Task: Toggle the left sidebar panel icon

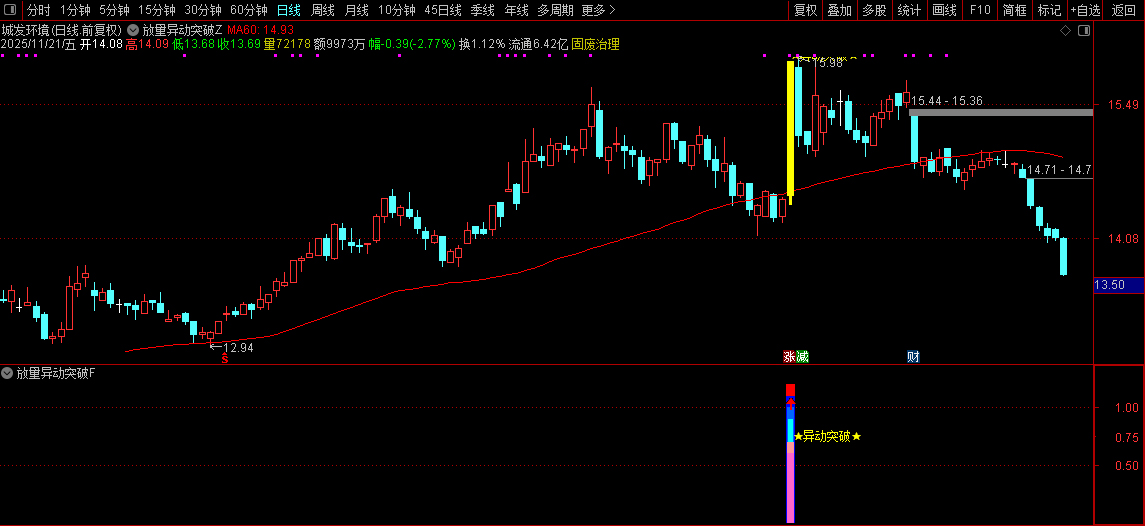Action: (x=10, y=10)
